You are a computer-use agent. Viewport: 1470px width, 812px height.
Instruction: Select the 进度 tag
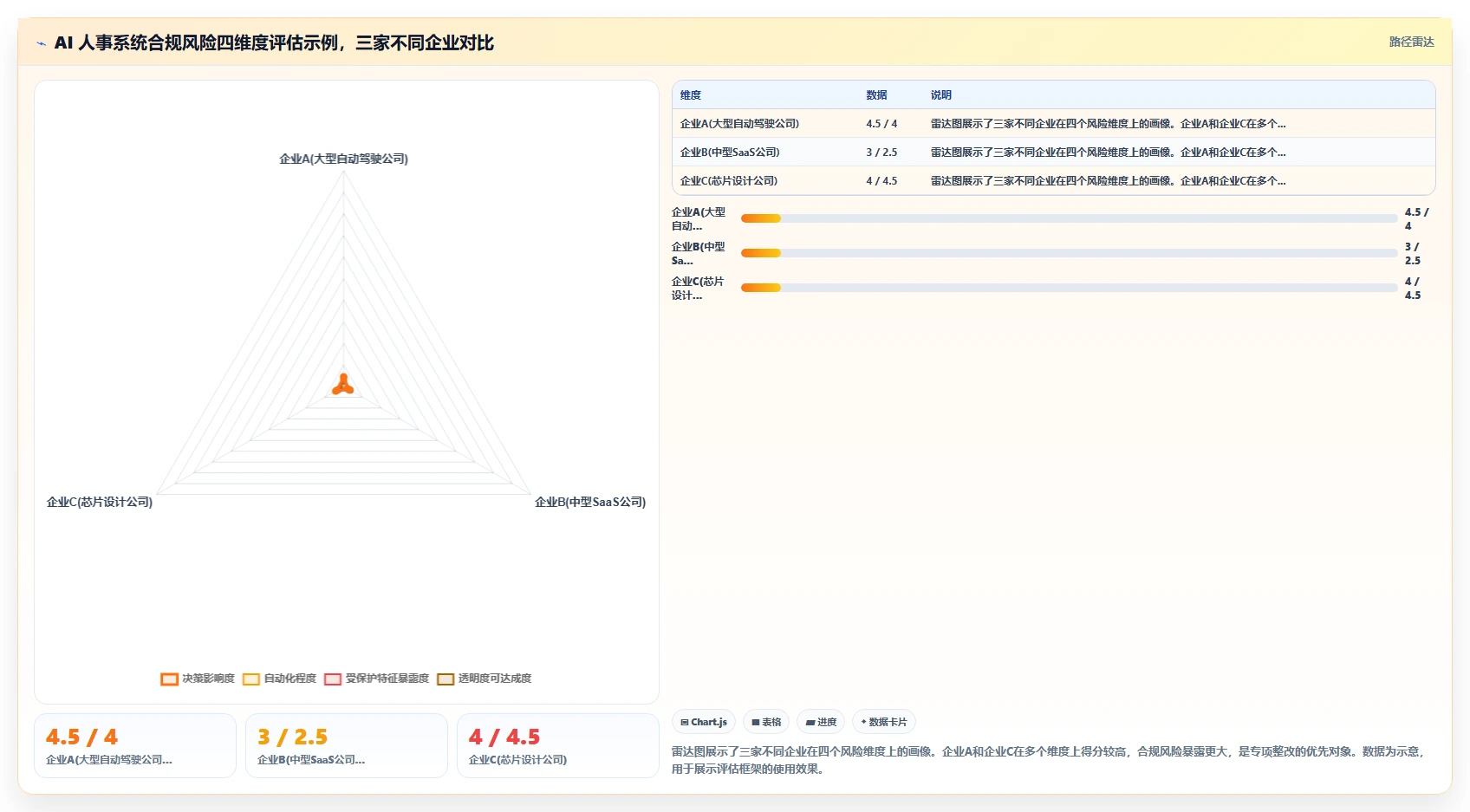pyautogui.click(x=821, y=722)
